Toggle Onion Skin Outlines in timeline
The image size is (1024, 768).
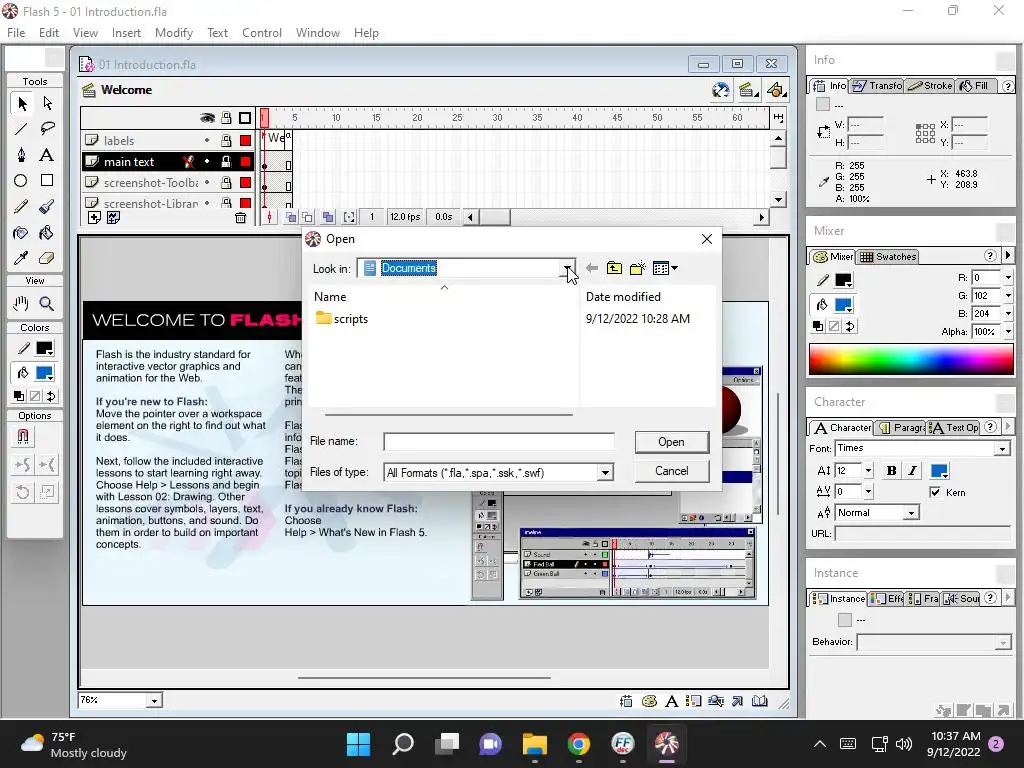click(307, 217)
